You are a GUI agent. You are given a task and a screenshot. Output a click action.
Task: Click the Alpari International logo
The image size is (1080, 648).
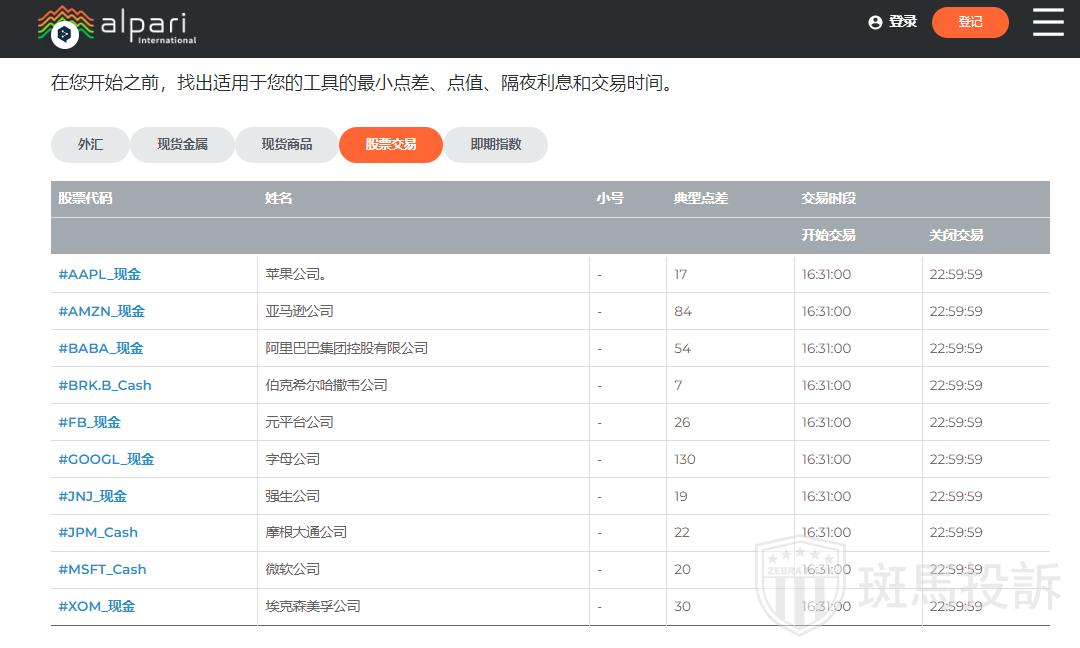point(117,26)
